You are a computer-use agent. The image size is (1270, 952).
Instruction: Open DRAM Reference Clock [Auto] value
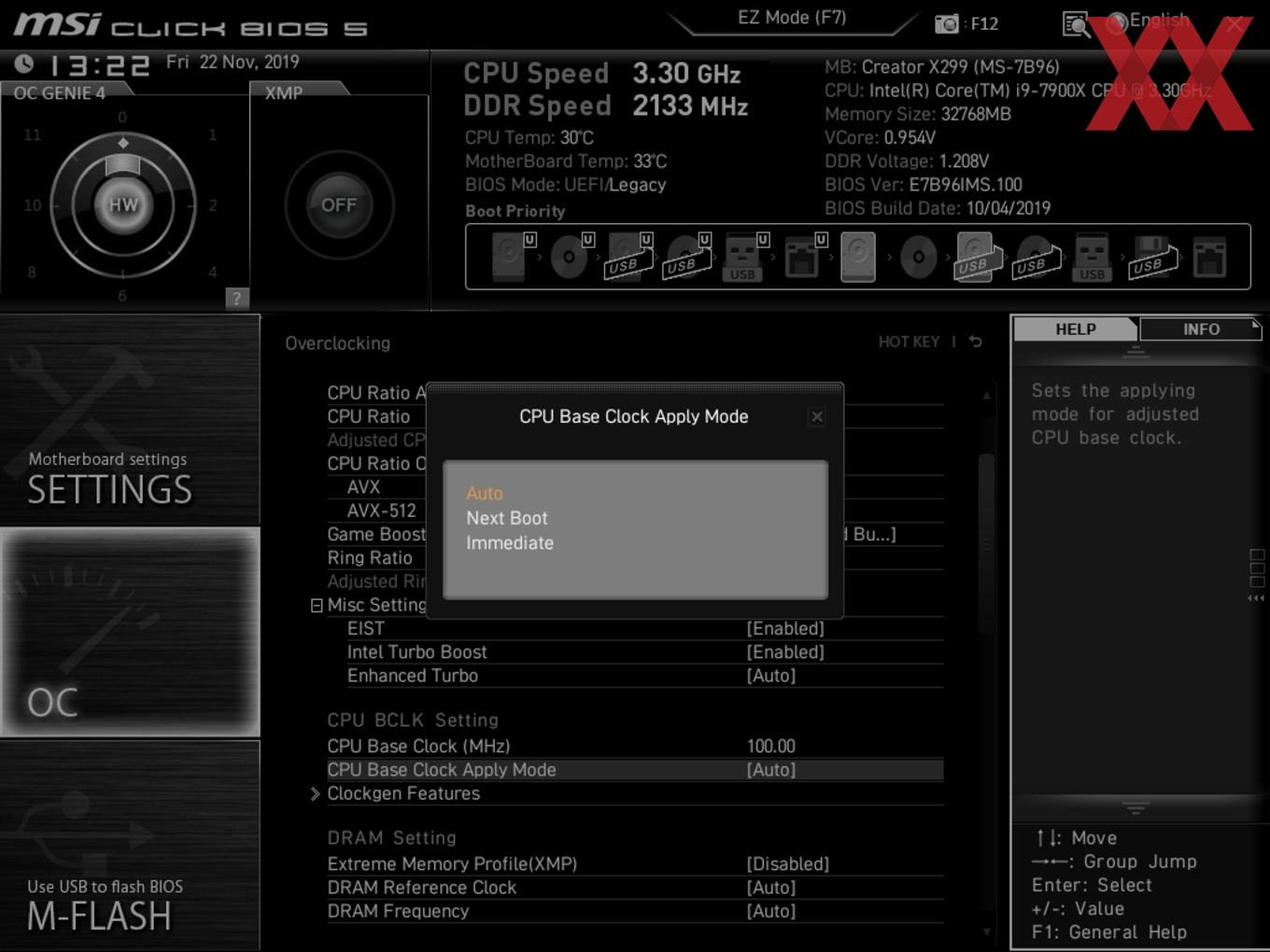(x=771, y=887)
